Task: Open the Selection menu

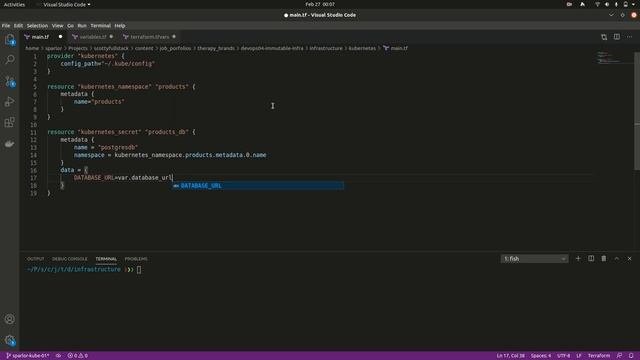Action: [37, 26]
